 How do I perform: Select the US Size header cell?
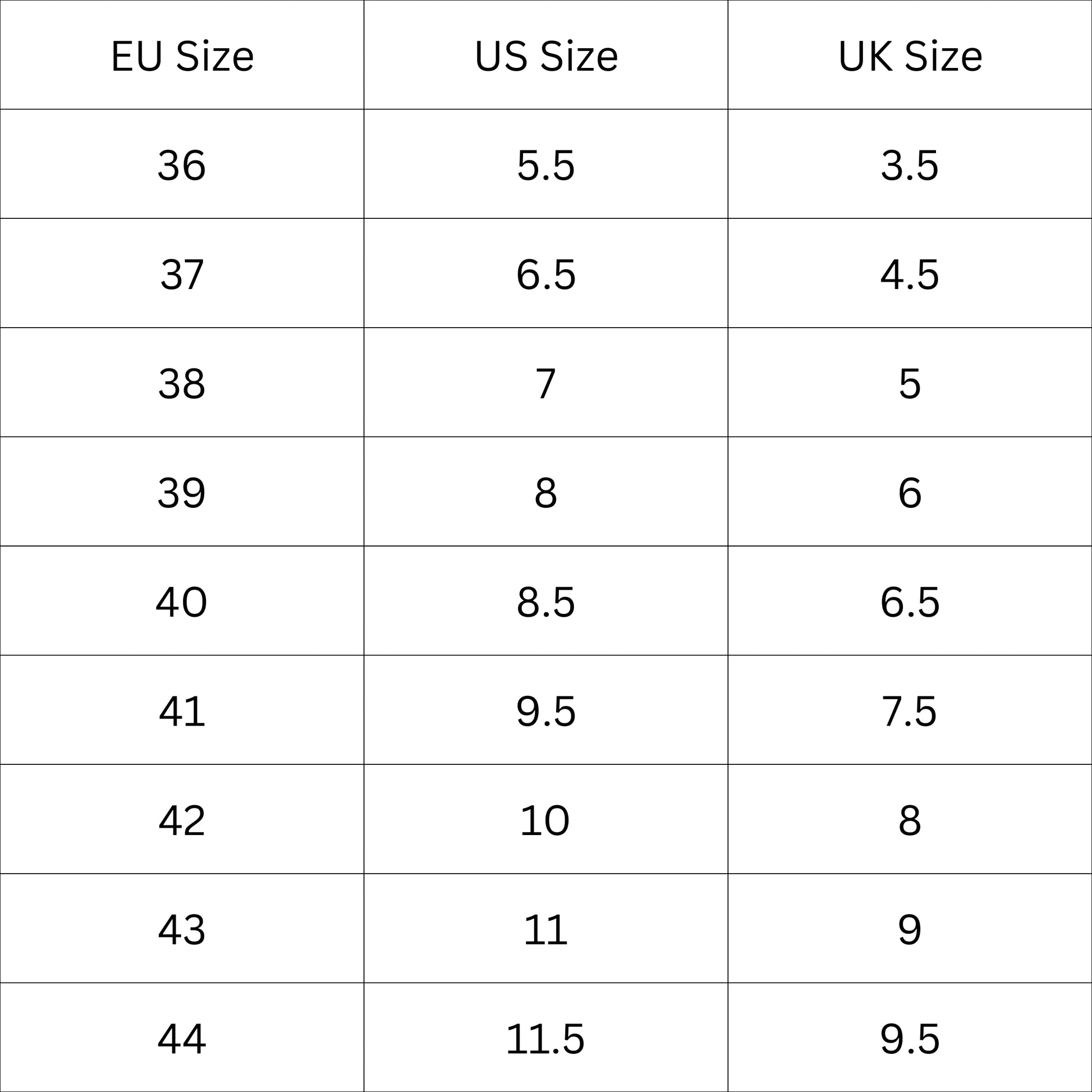[x=546, y=56]
